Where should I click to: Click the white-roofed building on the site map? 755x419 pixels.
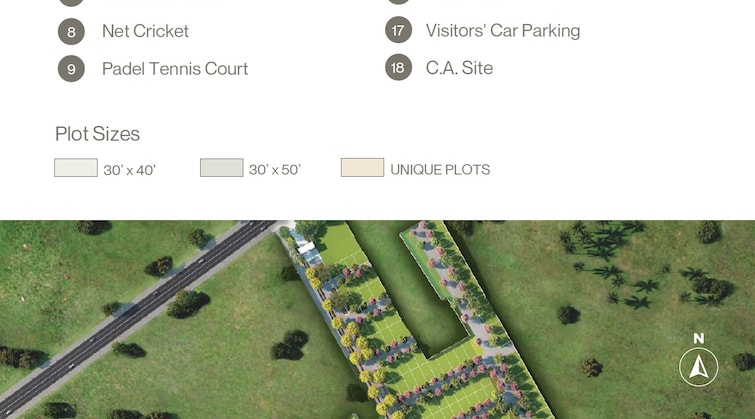(305, 247)
